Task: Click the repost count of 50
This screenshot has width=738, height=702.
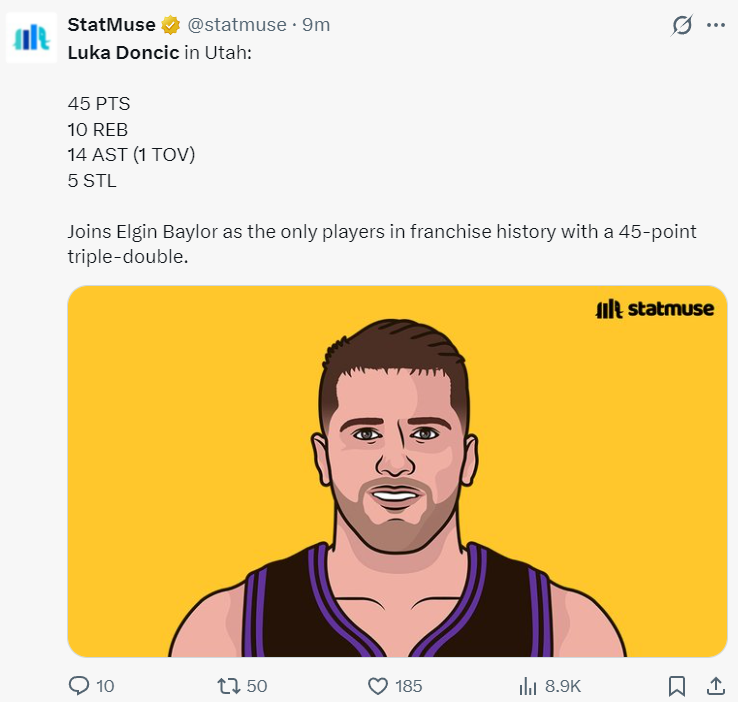Action: [257, 686]
